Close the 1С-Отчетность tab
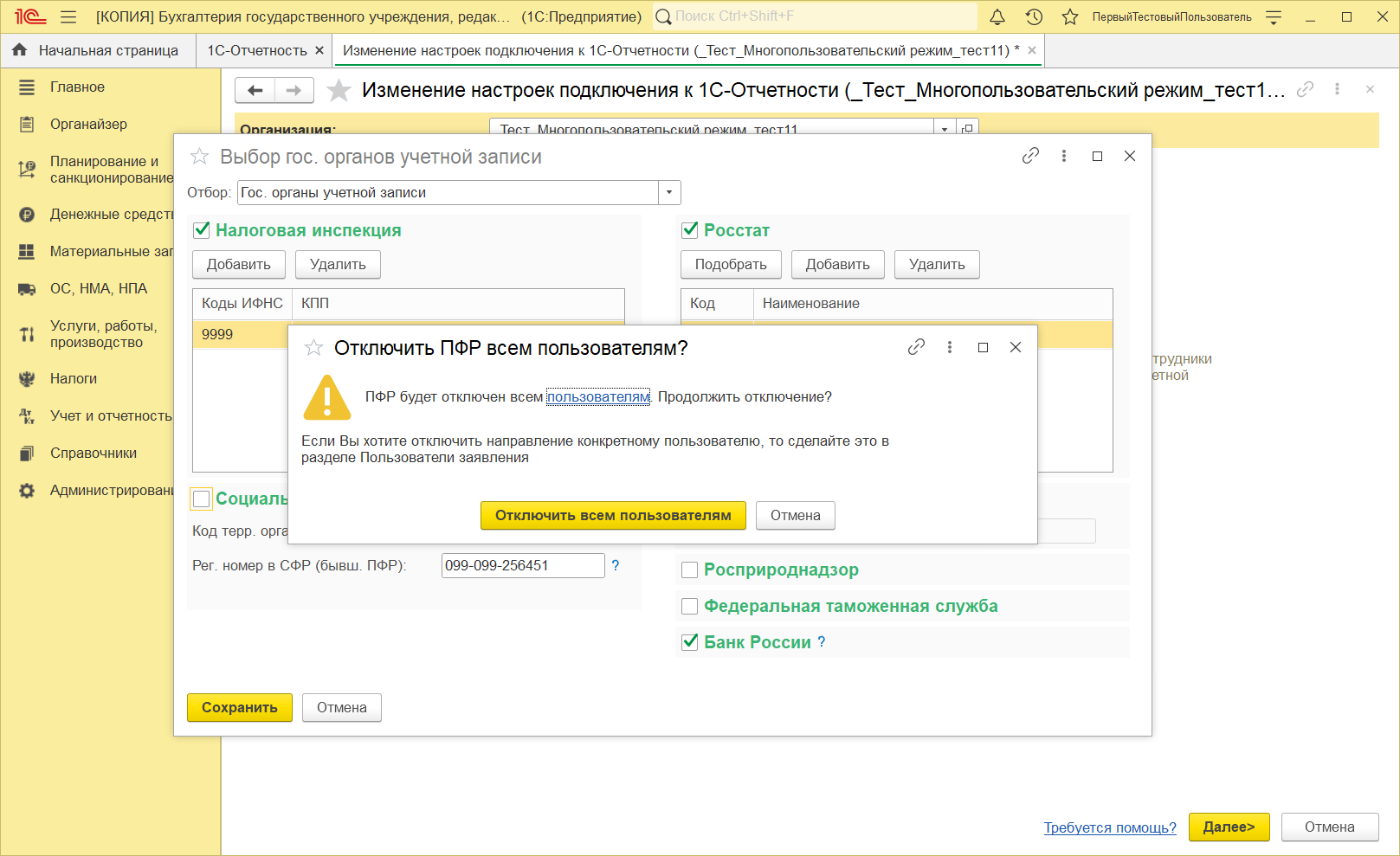 [x=319, y=50]
